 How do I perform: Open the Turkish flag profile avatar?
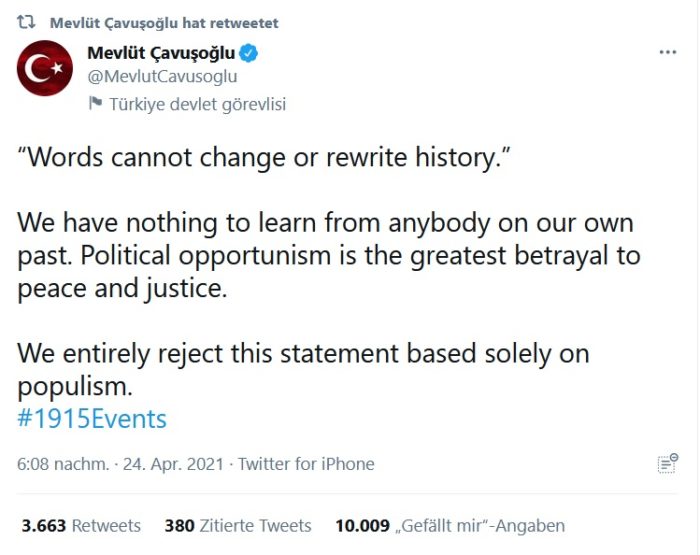click(44, 69)
